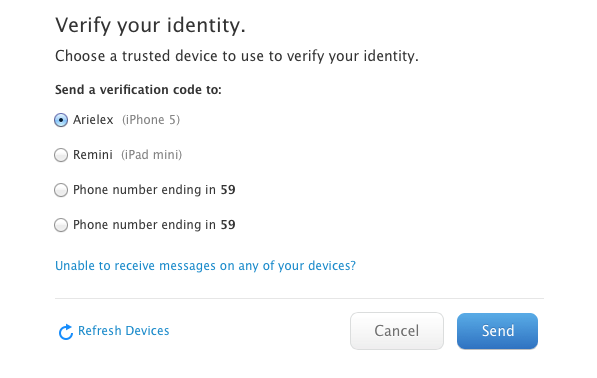Select the Remini radio button
This screenshot has width=597, height=378.
click(x=61, y=155)
